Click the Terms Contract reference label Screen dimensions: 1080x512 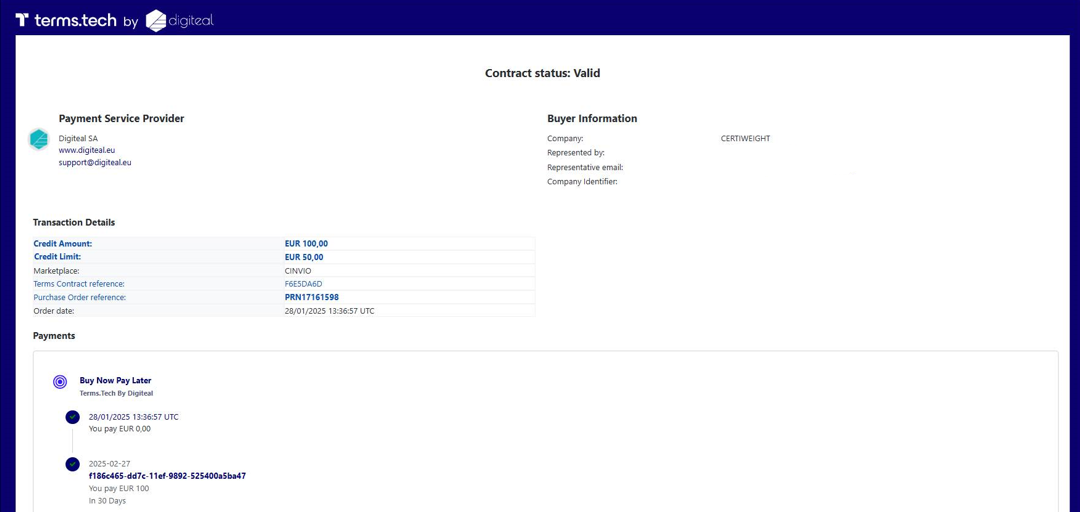pos(79,284)
